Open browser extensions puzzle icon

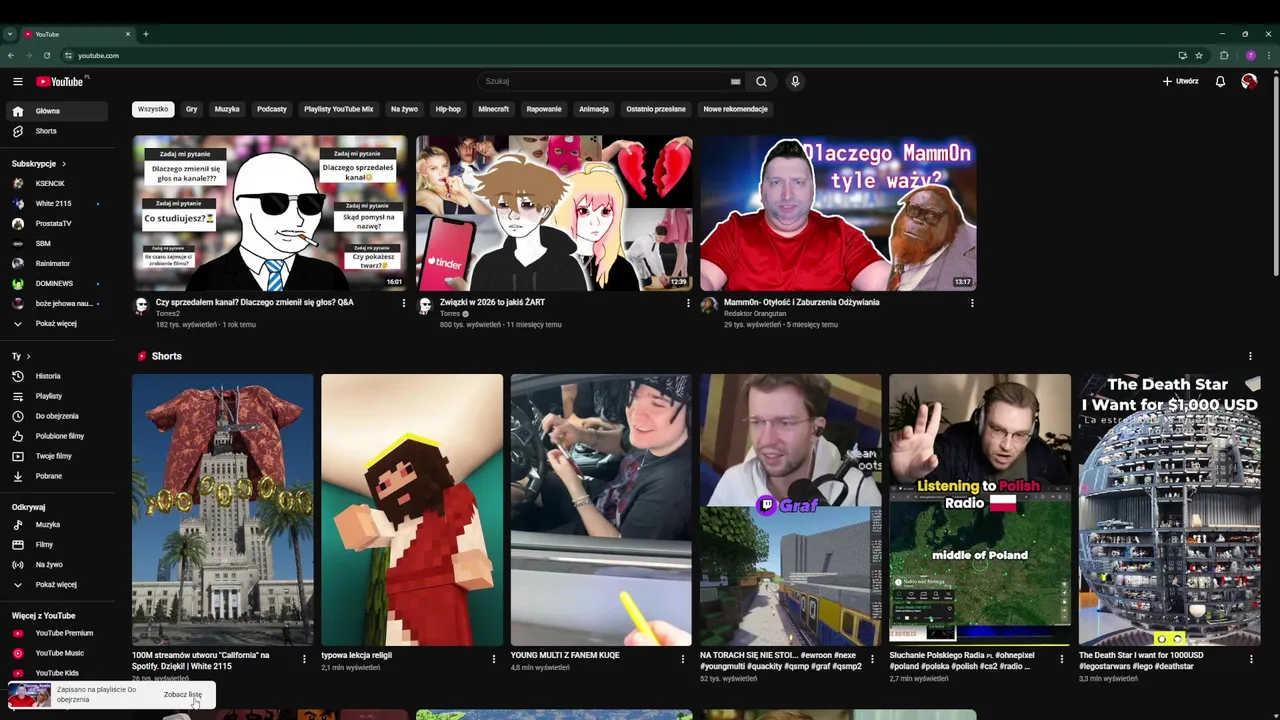point(1224,55)
